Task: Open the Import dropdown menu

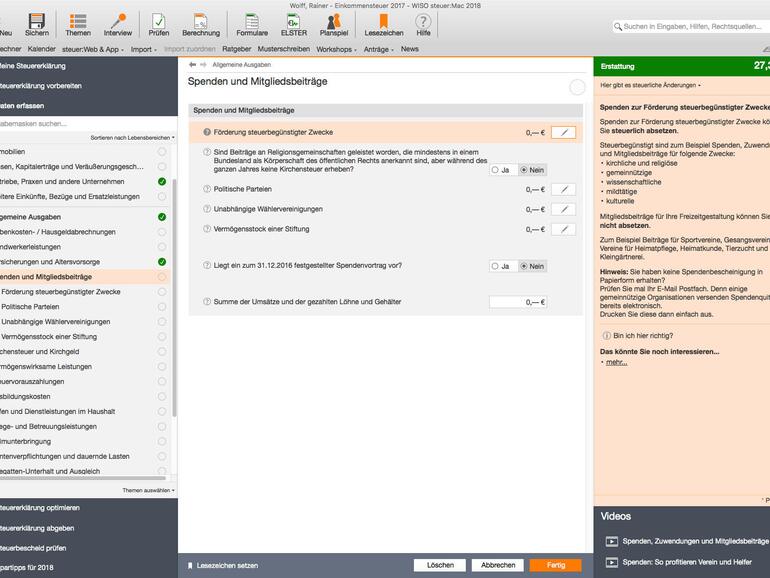Action: [x=143, y=48]
